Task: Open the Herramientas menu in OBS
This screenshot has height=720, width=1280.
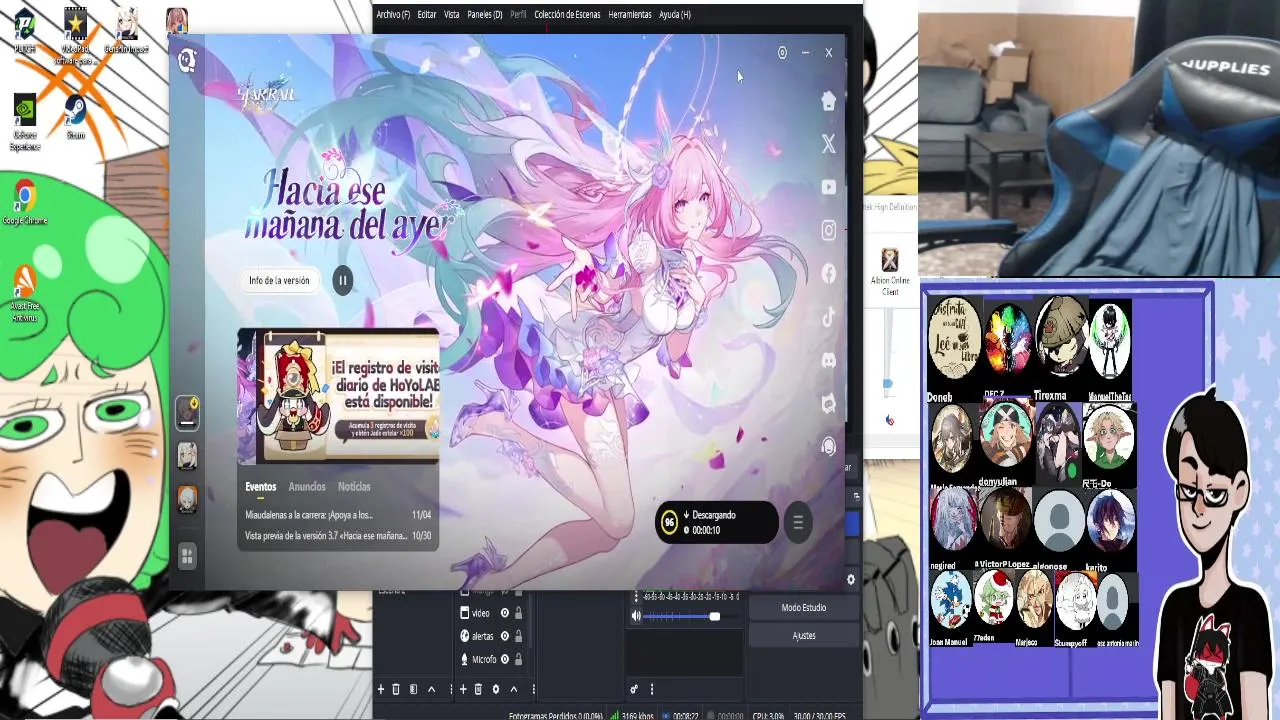Action: coord(630,14)
